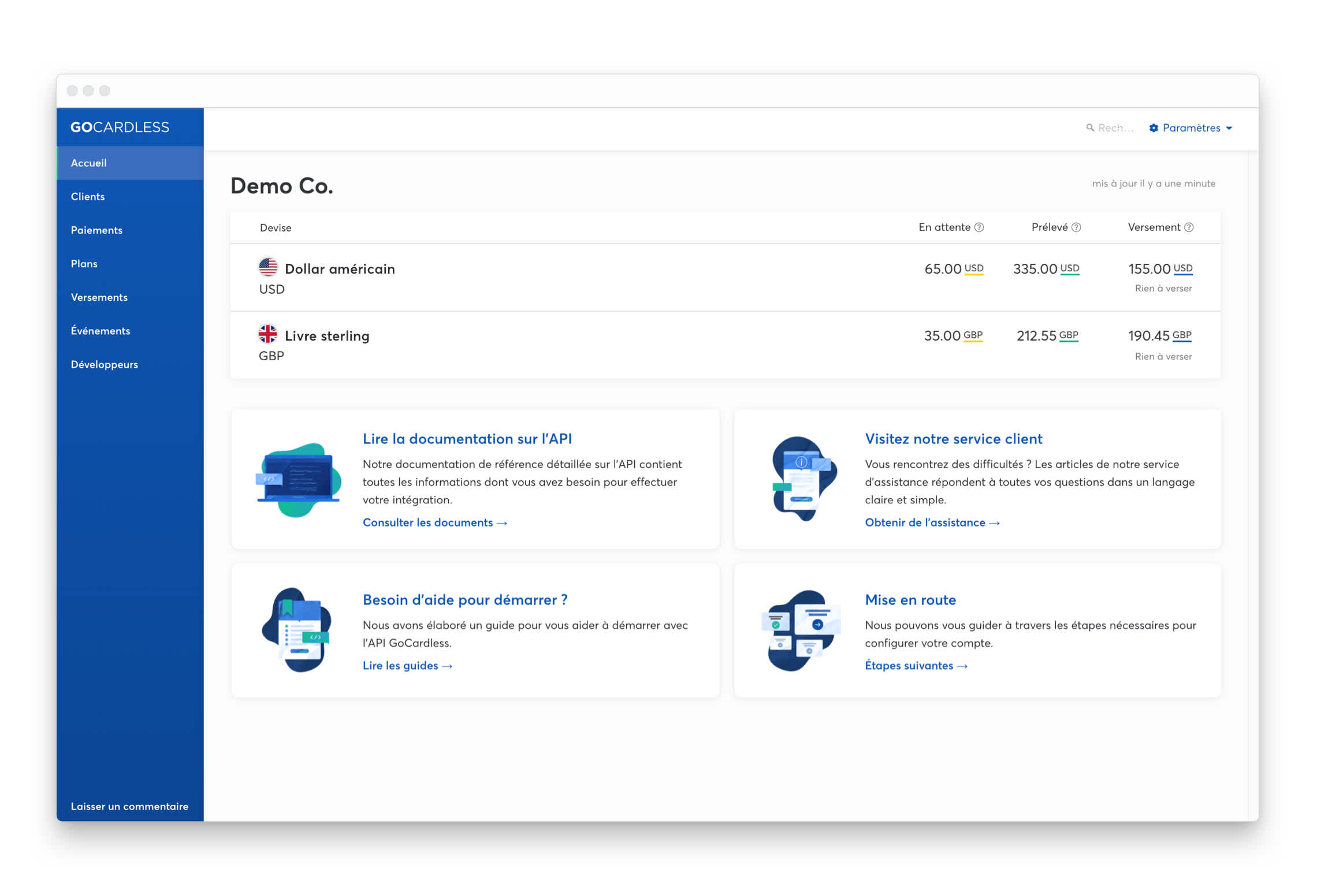Select the Livre sterling row name
The width and height of the screenshot is (1317, 896).
click(327, 336)
